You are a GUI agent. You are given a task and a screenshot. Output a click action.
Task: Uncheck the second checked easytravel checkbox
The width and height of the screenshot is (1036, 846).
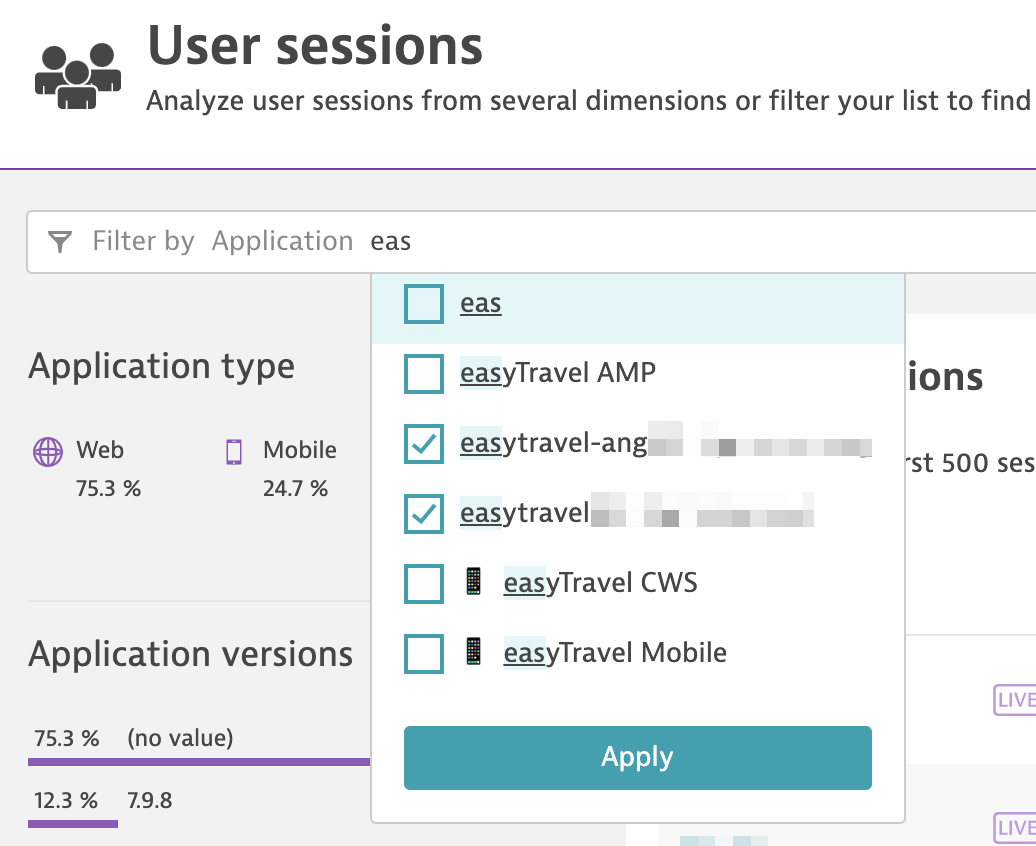424,514
